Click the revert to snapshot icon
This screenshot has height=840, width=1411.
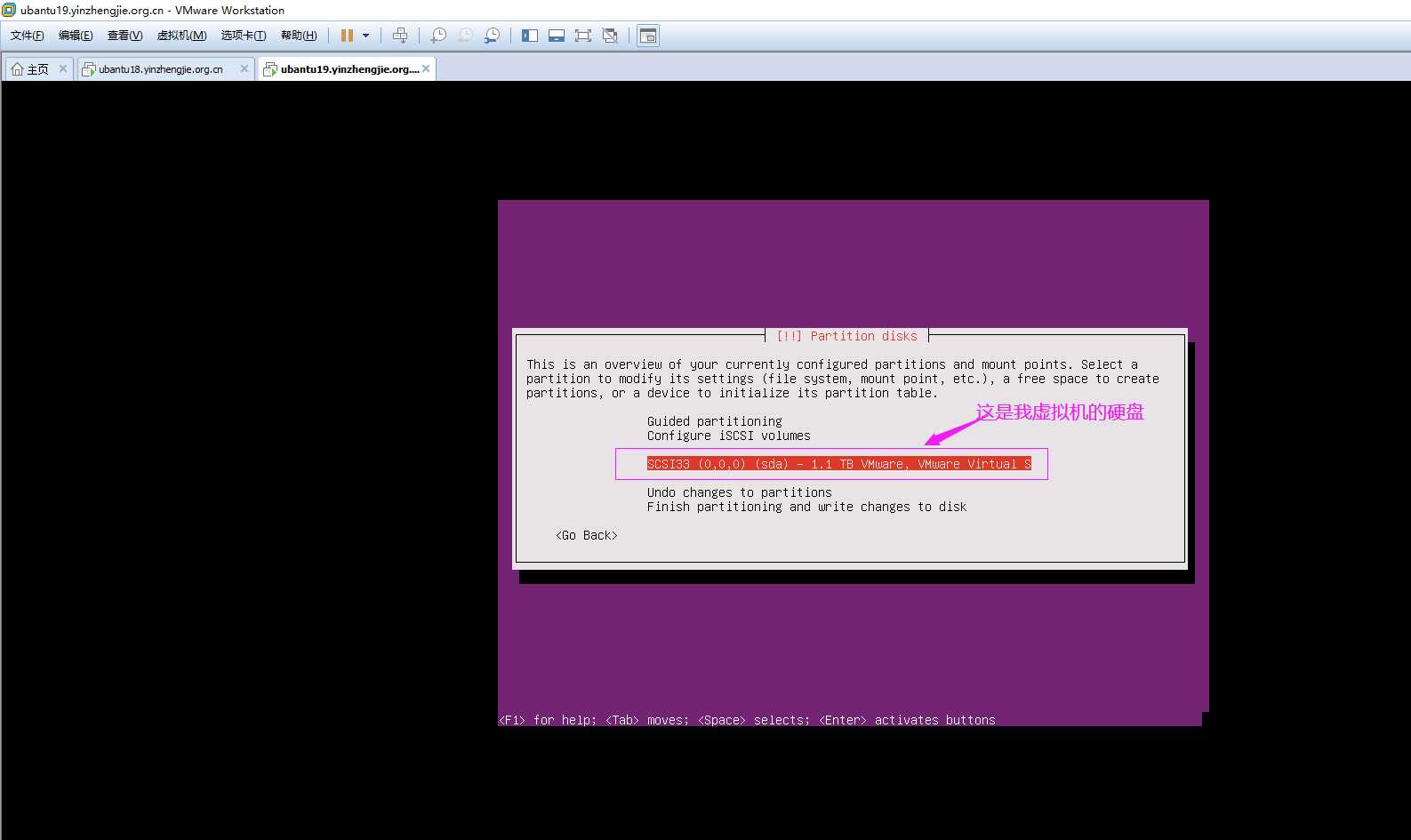click(465, 36)
